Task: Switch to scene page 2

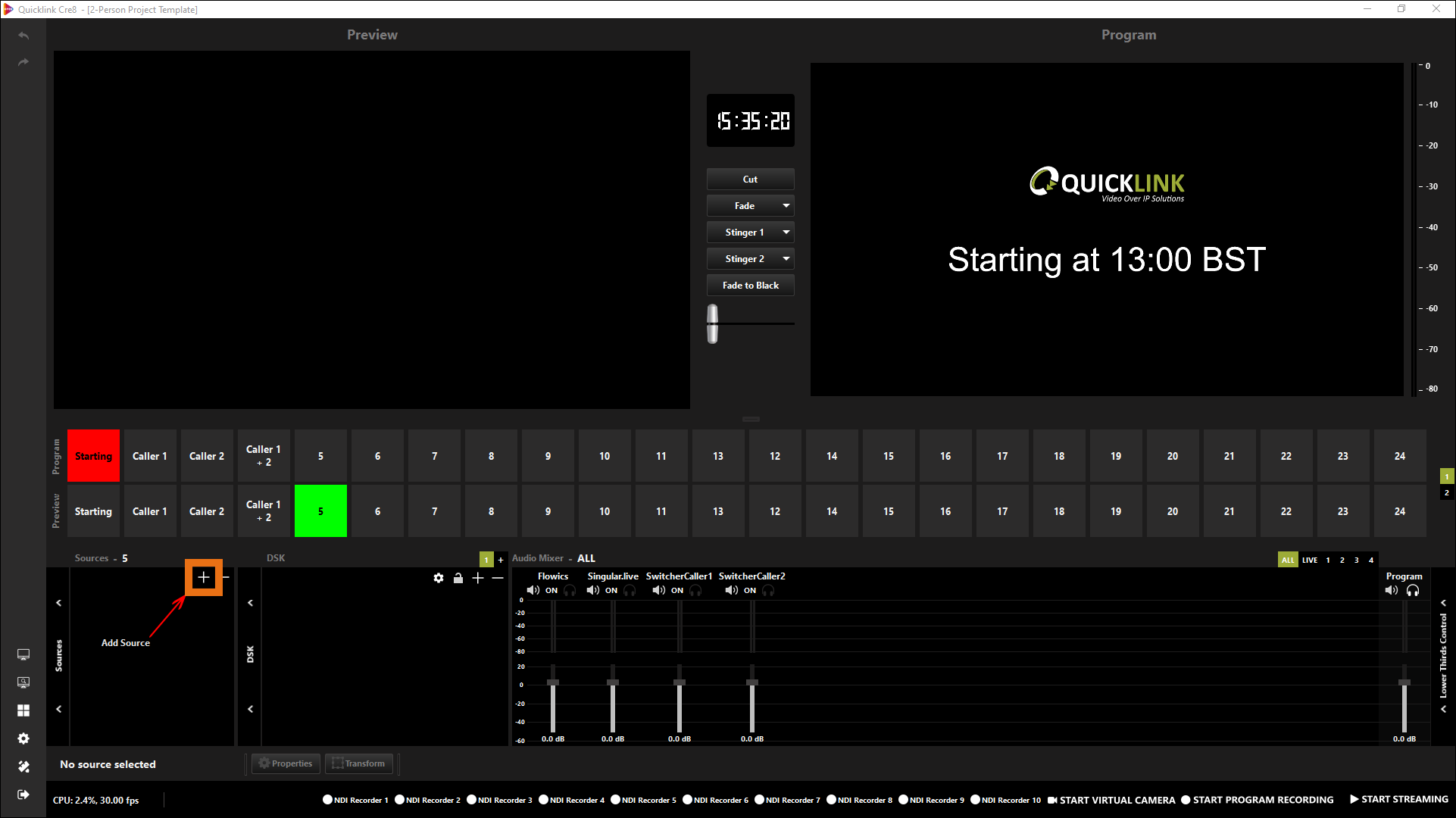Action: click(1447, 492)
